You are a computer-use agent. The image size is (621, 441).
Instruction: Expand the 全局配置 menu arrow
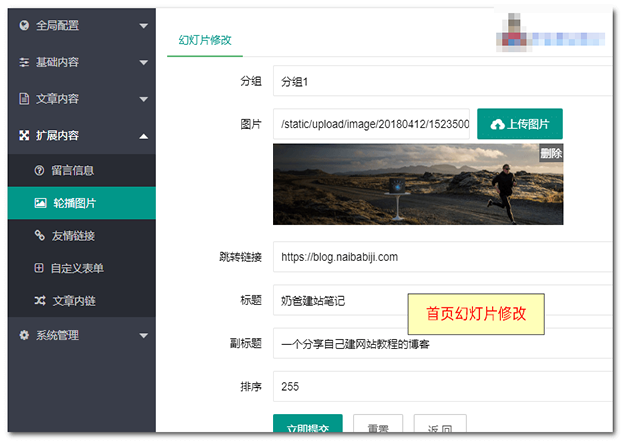pos(143,26)
